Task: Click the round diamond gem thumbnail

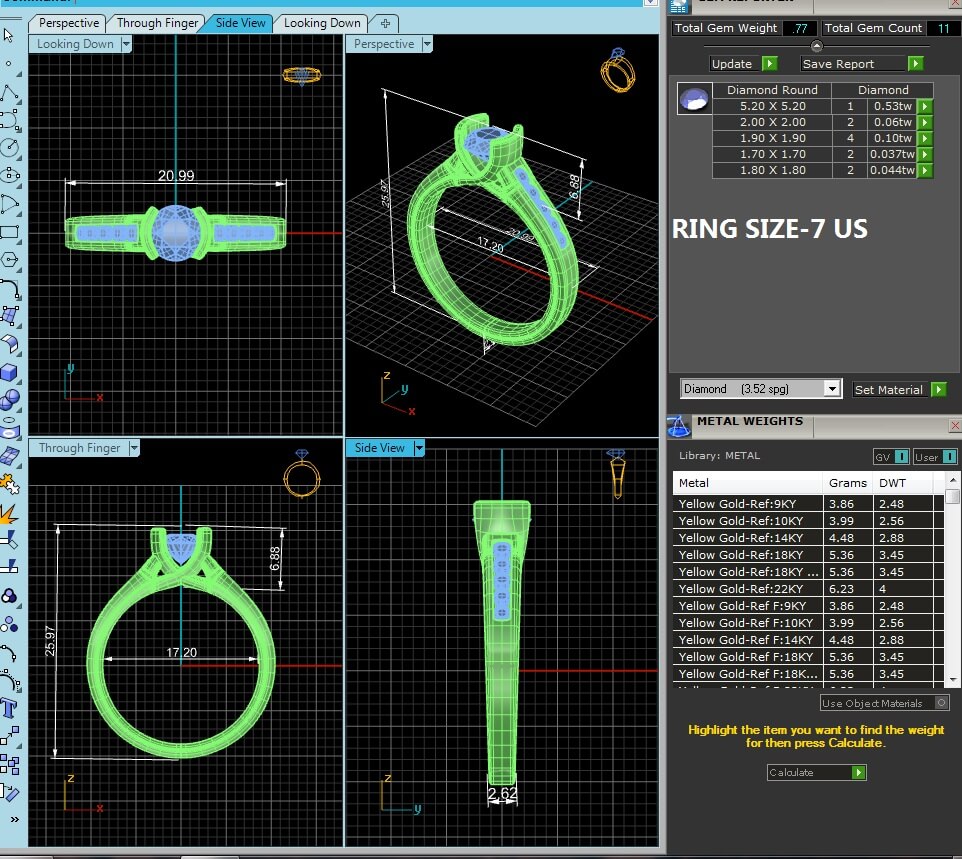Action: pyautogui.click(x=693, y=98)
